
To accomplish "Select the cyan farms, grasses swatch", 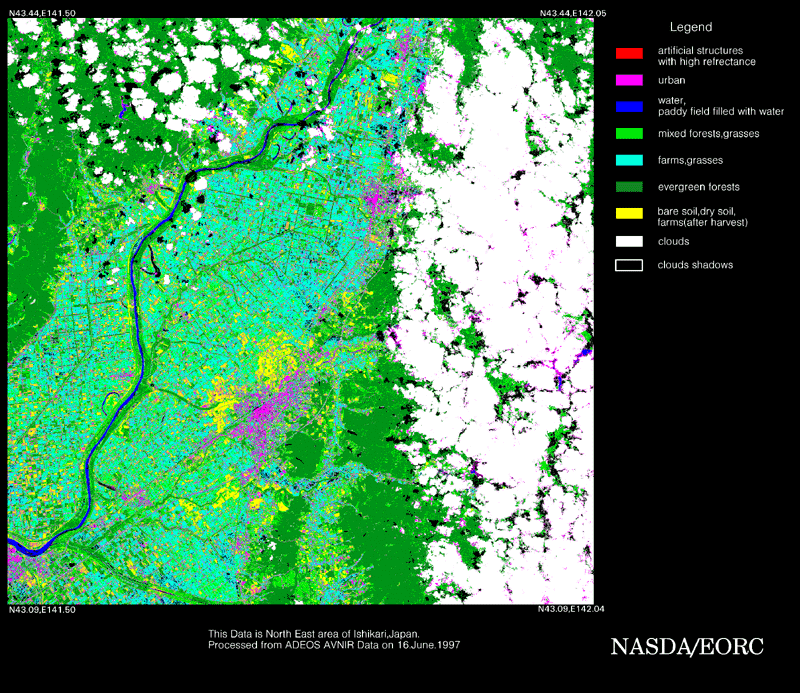I will pyautogui.click(x=629, y=160).
